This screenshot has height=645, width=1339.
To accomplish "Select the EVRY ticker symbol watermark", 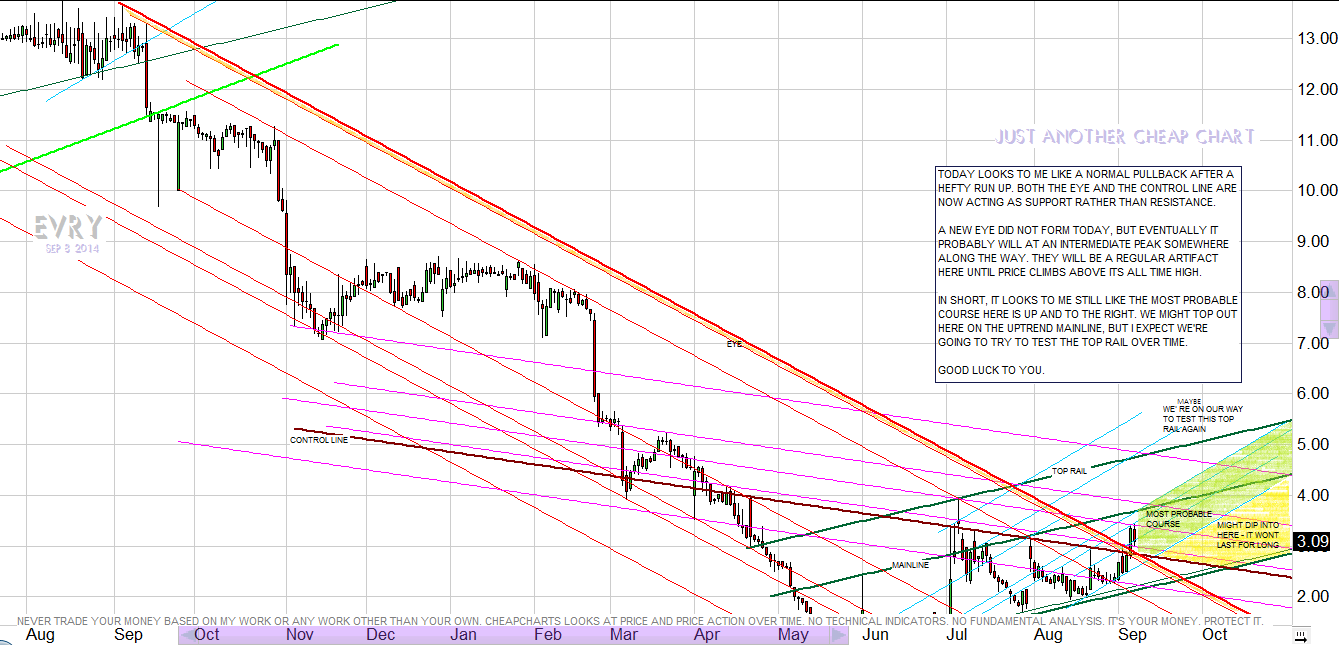I will (66, 228).
